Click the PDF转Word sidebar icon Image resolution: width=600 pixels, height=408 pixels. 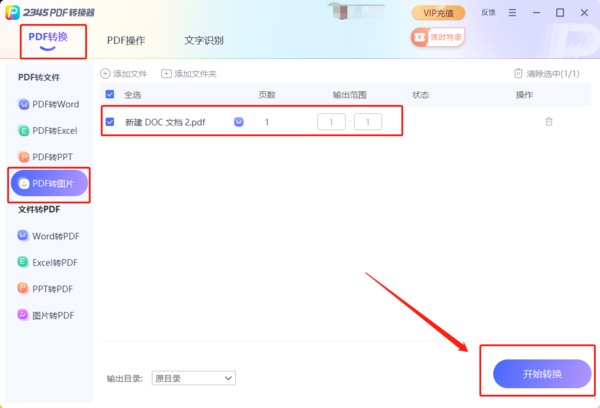click(x=23, y=104)
